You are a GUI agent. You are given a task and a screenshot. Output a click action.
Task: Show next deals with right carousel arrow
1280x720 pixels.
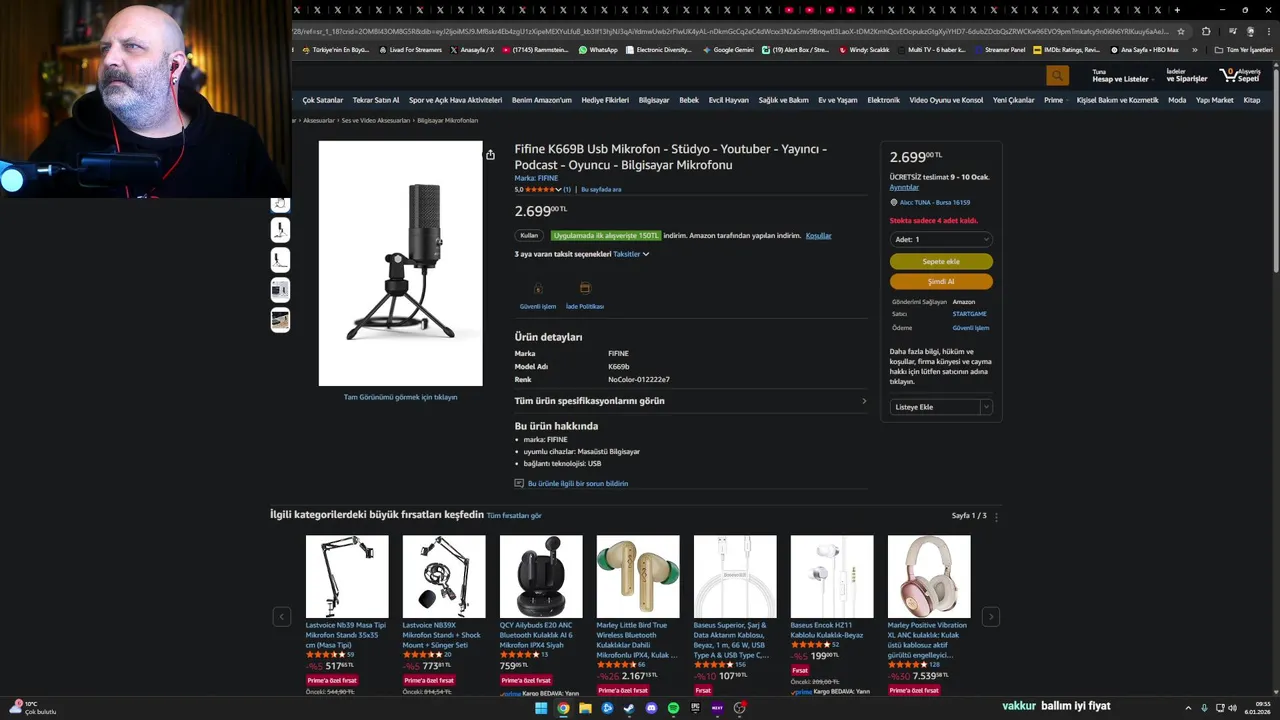(x=990, y=617)
